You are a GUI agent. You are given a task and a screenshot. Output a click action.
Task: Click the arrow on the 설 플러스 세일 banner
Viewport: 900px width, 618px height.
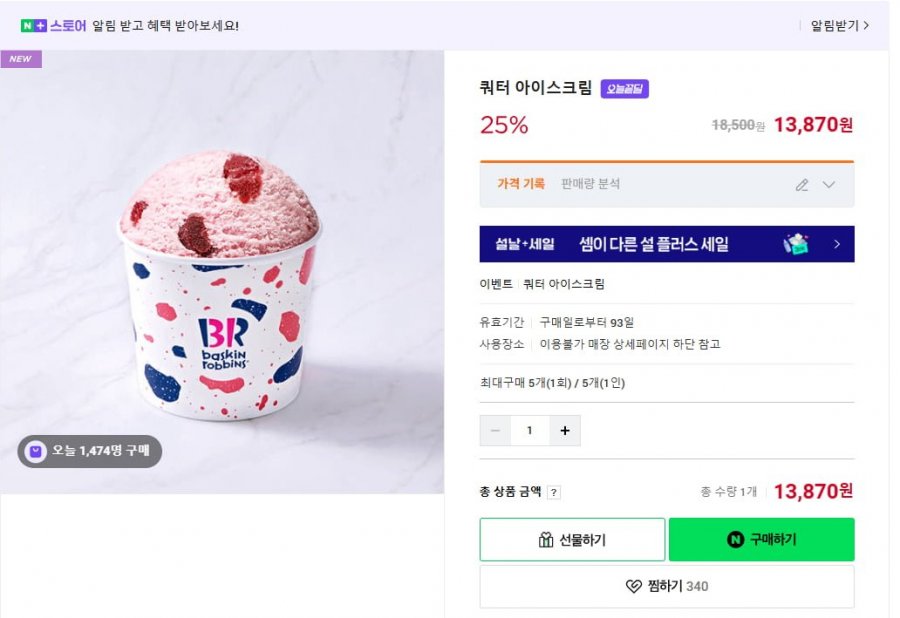coord(837,244)
